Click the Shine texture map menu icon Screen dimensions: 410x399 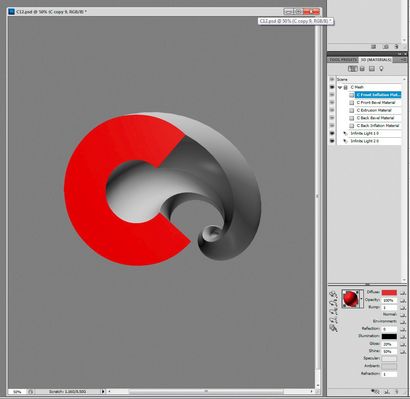tap(403, 351)
